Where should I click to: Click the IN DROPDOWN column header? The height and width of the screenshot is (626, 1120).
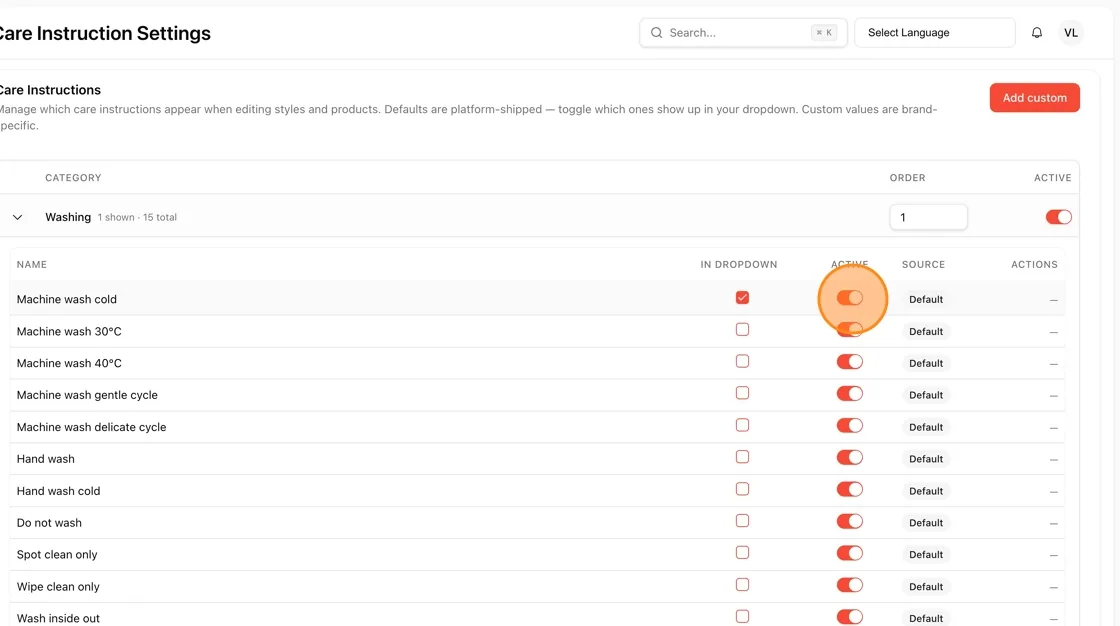(739, 264)
